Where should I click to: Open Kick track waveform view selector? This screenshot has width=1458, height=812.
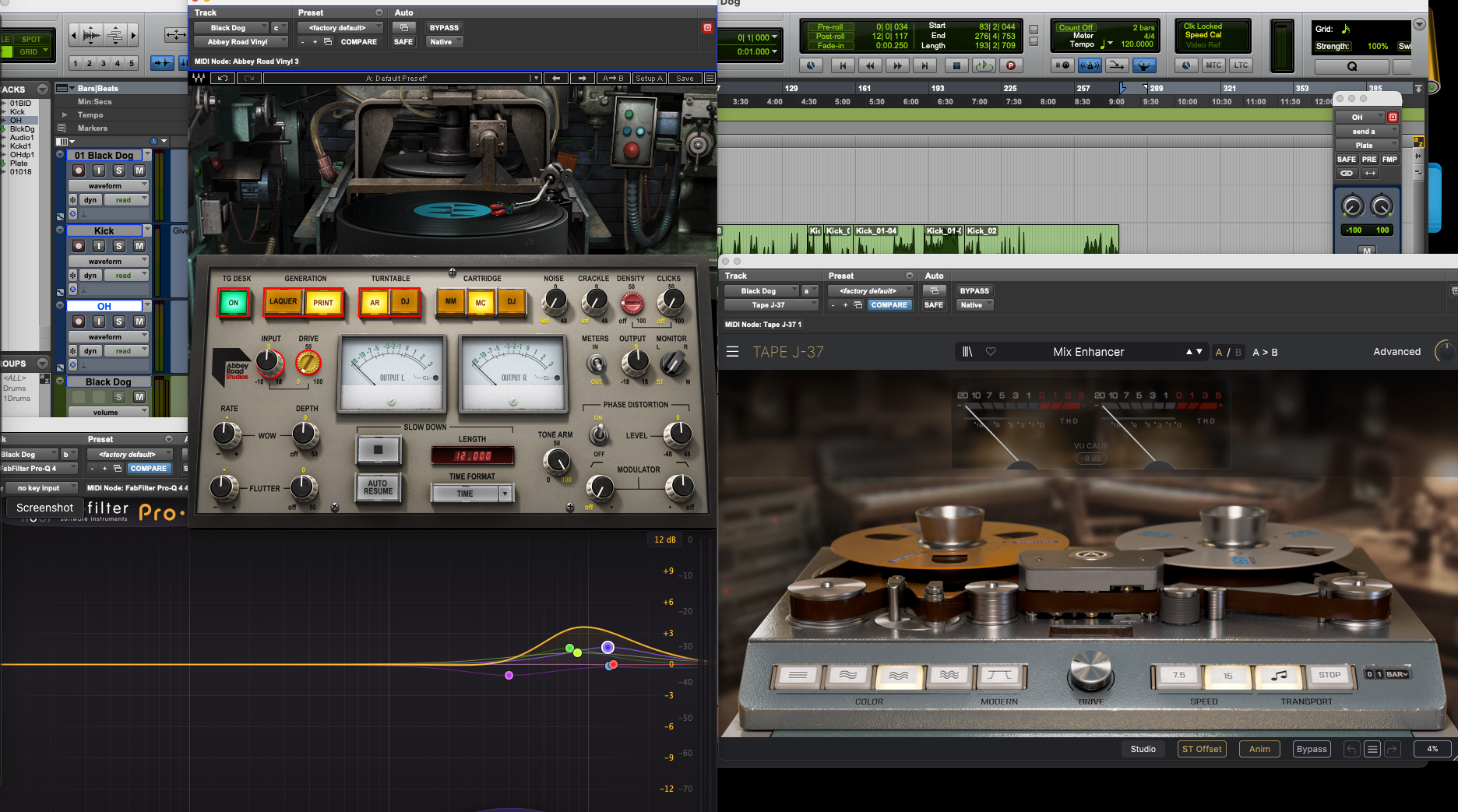(107, 262)
